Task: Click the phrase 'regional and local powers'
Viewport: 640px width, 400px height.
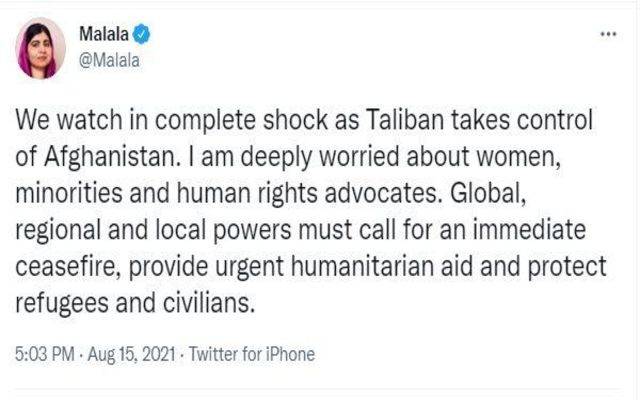Action: click(x=153, y=231)
